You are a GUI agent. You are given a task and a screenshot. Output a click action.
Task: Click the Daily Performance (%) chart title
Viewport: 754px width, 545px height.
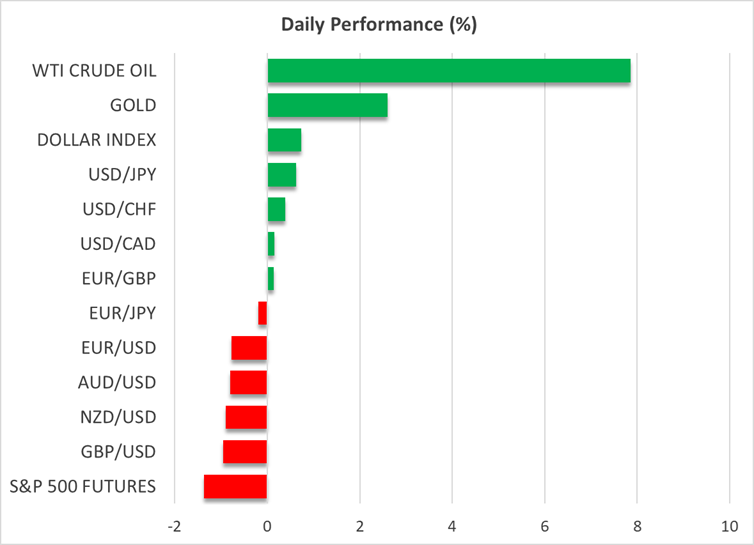[377, 25]
